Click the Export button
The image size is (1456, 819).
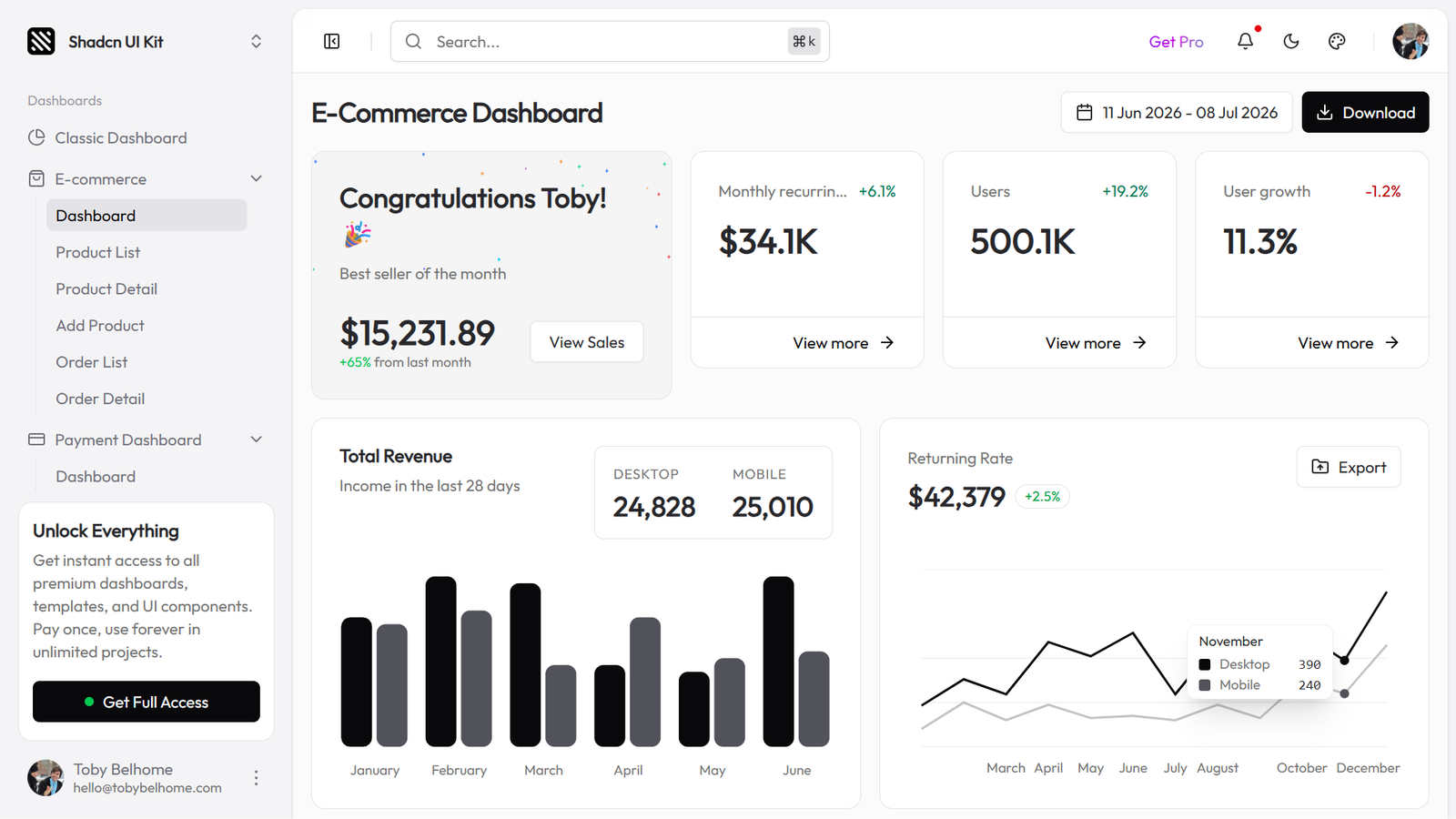1349,467
